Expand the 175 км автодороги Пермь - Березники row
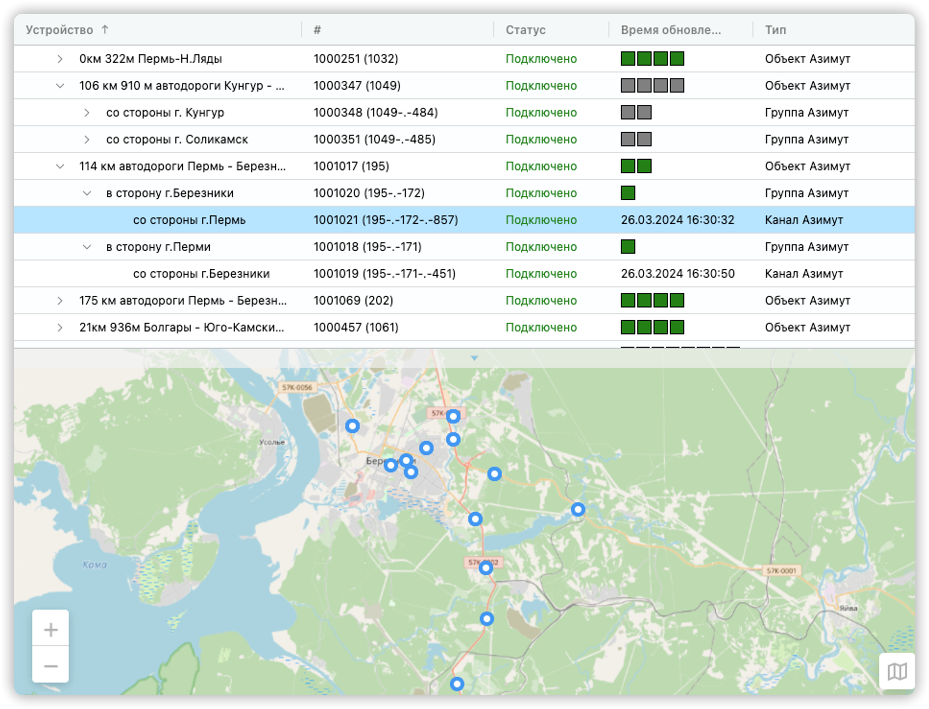 [60, 301]
